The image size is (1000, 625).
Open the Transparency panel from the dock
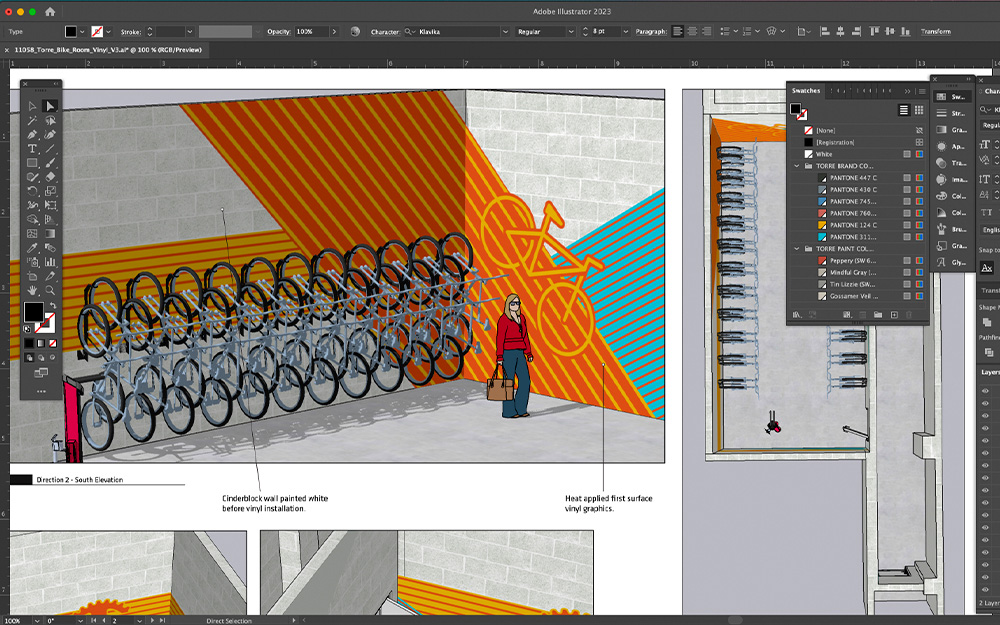(950, 163)
